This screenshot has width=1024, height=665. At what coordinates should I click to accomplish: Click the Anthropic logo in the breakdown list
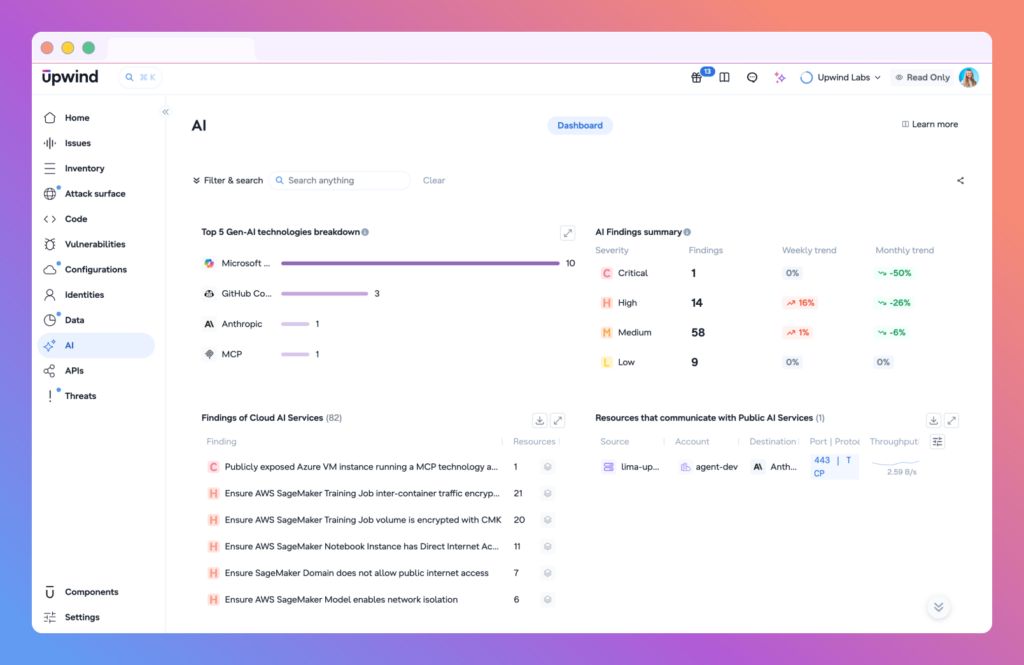[x=209, y=324]
